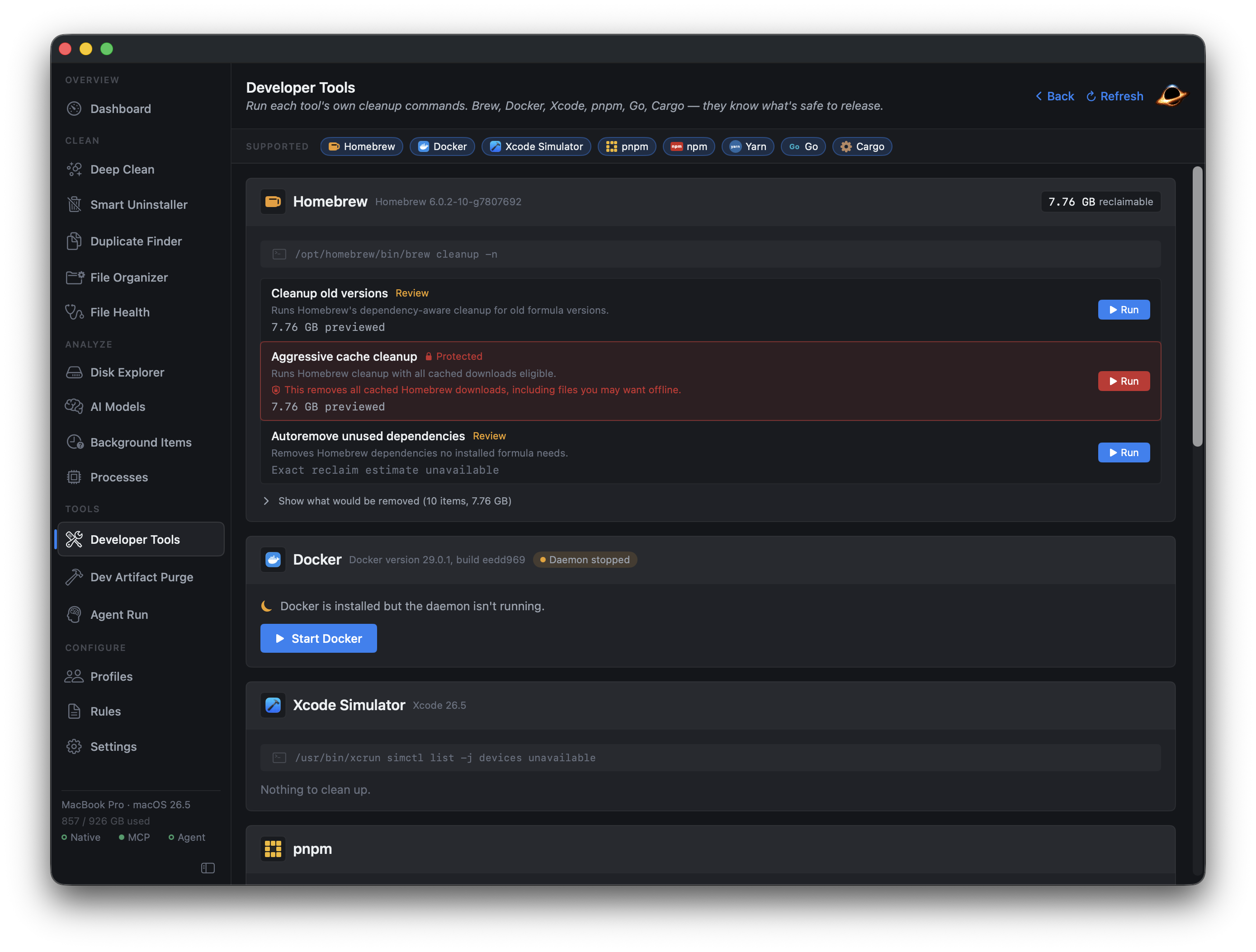Go Back from Developer Tools
1256x952 pixels.
pyautogui.click(x=1054, y=96)
